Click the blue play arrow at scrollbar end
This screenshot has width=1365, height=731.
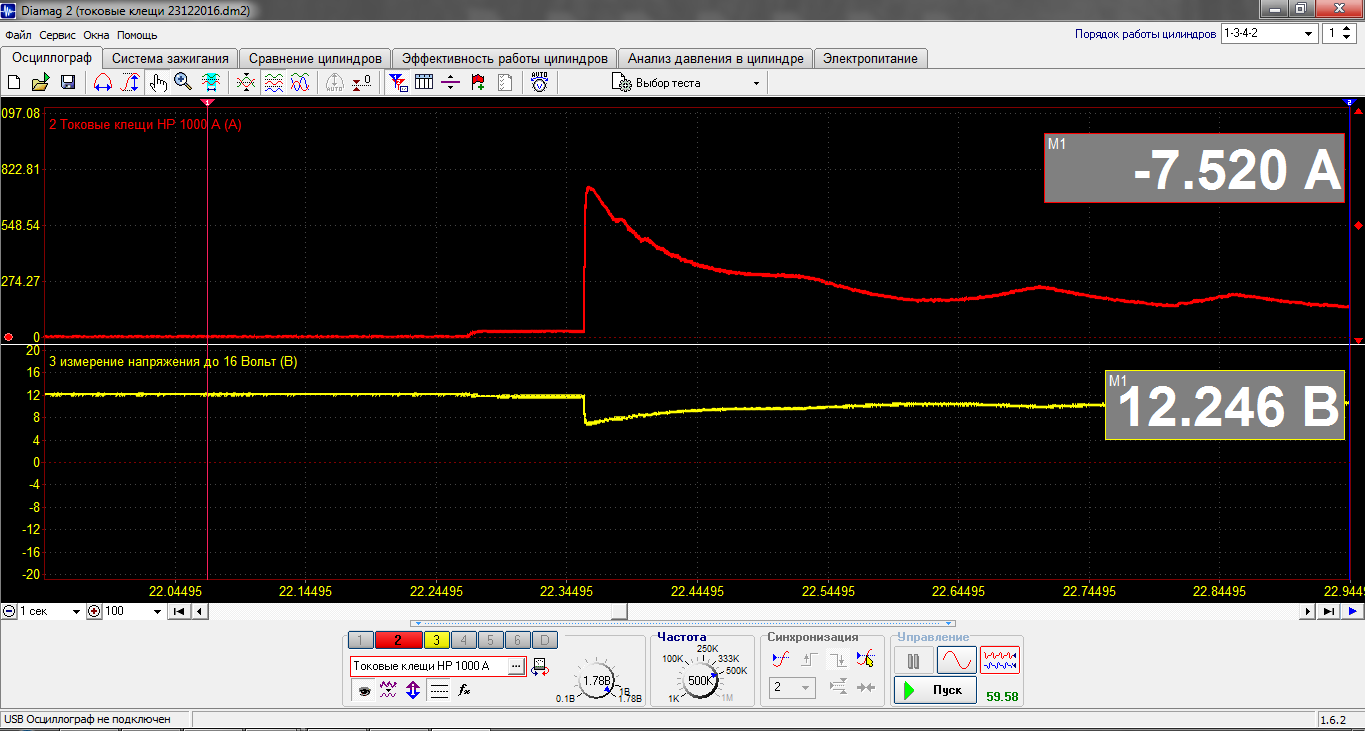pos(1351,611)
